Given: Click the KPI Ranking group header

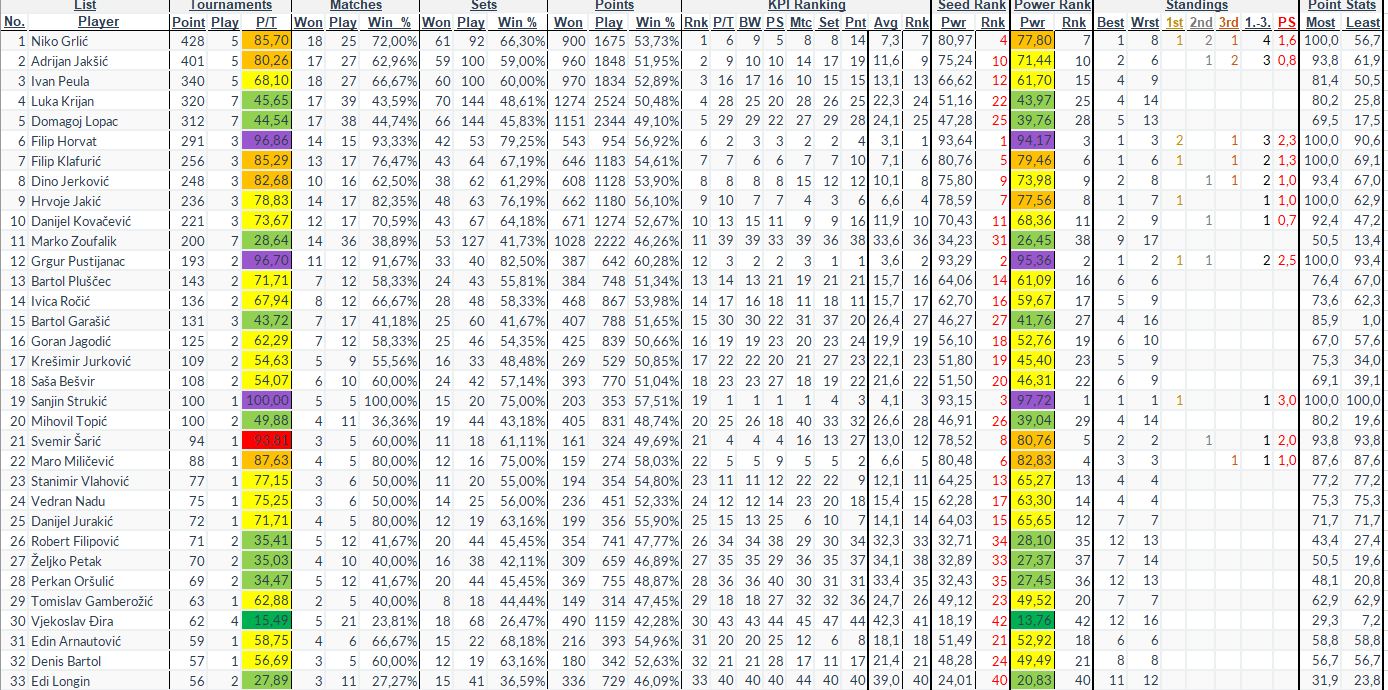Looking at the screenshot, I should coord(805,6).
